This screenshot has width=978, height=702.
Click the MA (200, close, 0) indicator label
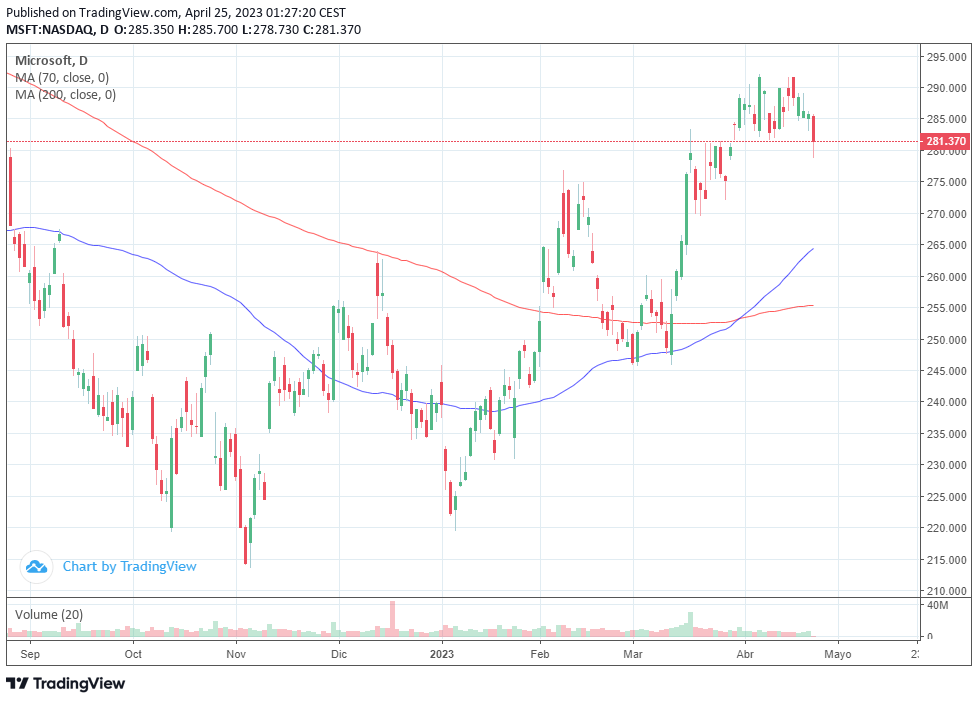[x=65, y=95]
